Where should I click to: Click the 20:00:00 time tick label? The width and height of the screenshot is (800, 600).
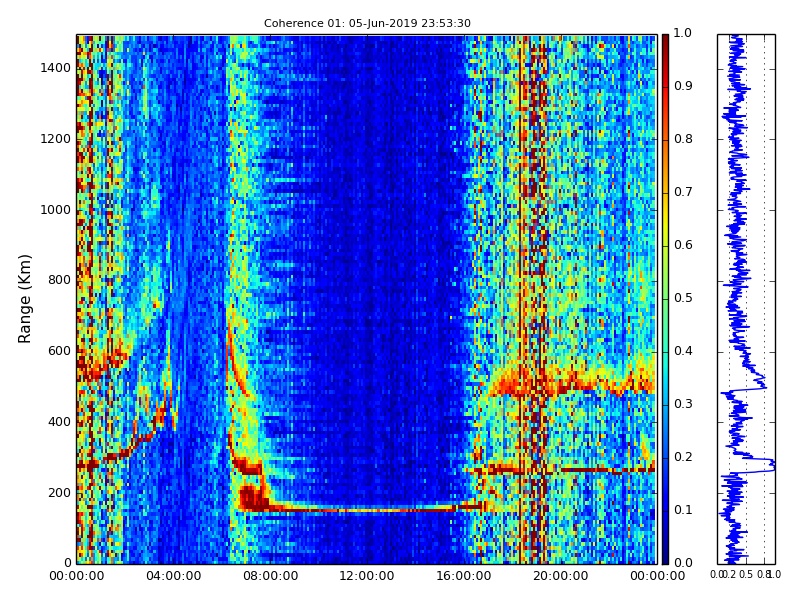[x=561, y=576]
